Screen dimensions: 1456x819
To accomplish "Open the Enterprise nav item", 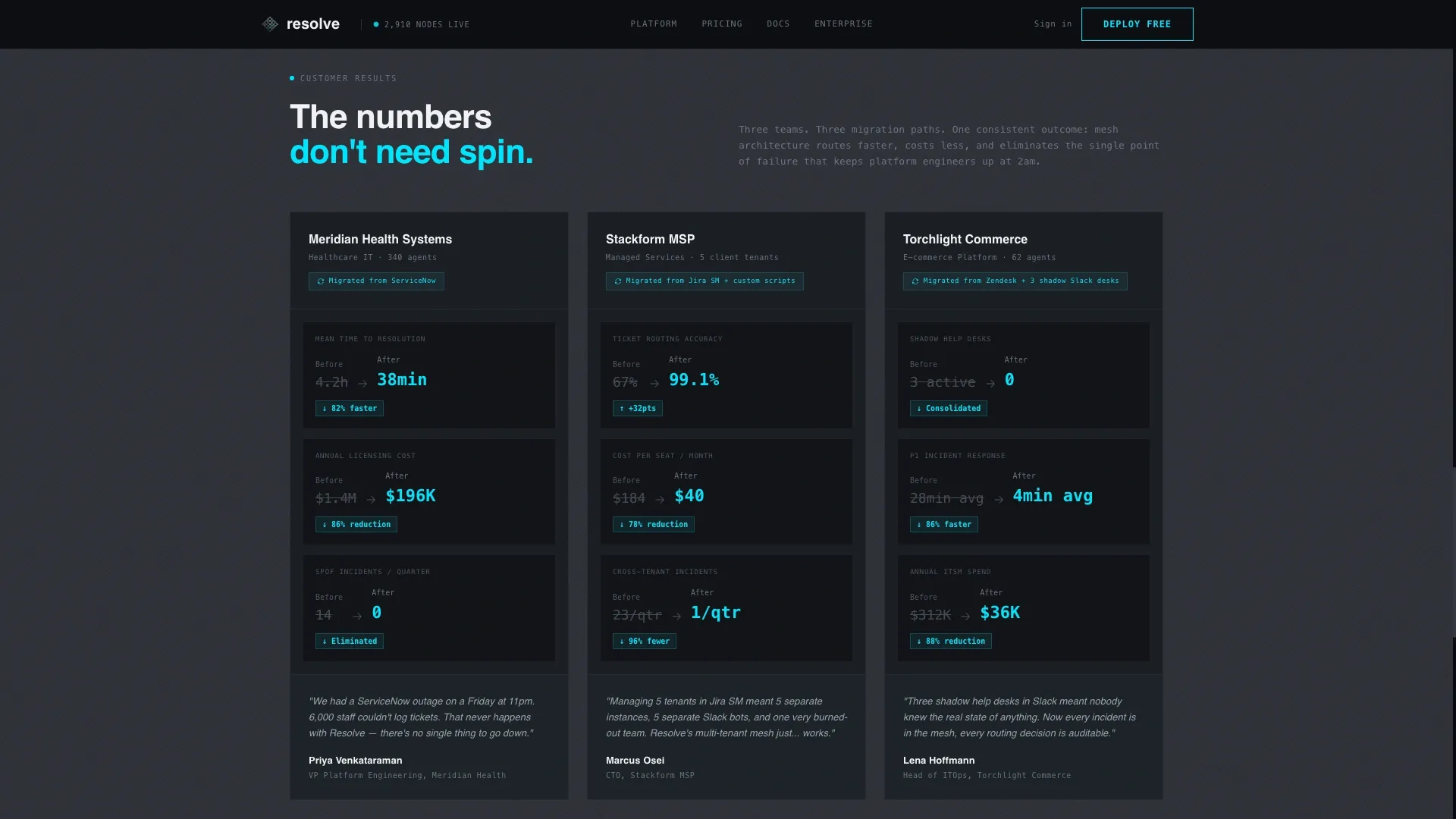I will [843, 24].
